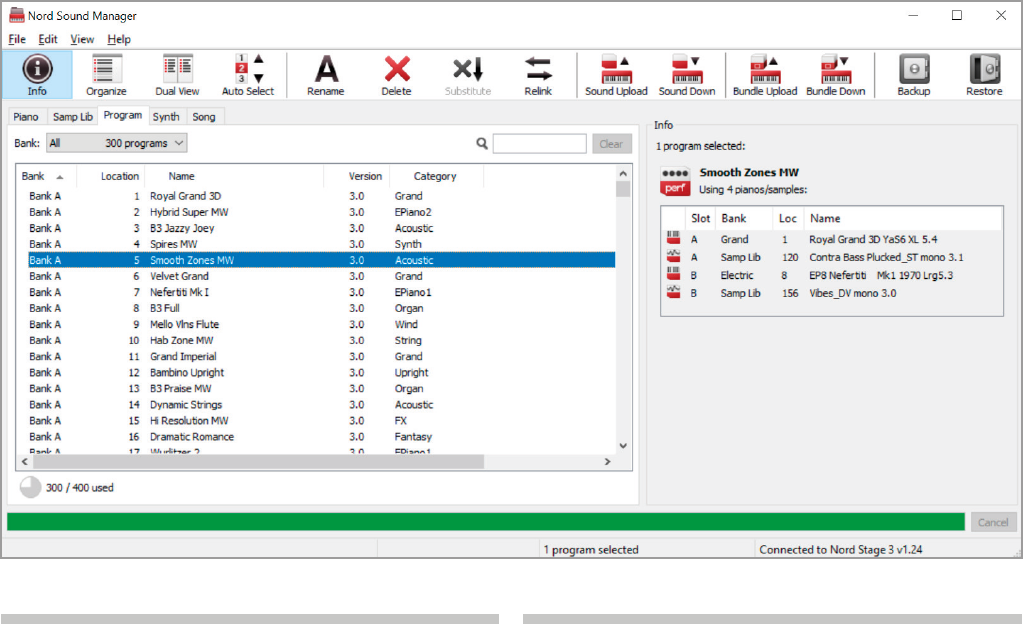Sort by the Name column header
1023x624 pixels.
click(234, 176)
